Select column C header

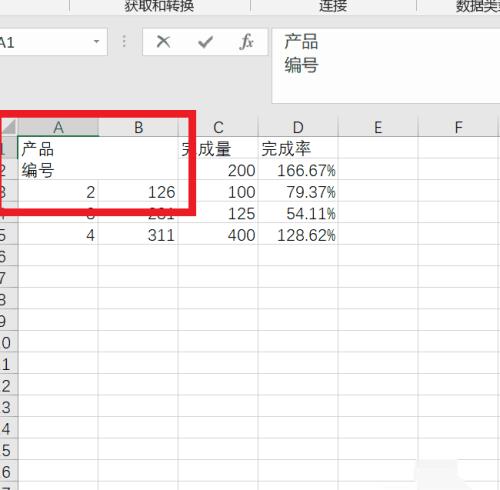pyautogui.click(x=218, y=127)
